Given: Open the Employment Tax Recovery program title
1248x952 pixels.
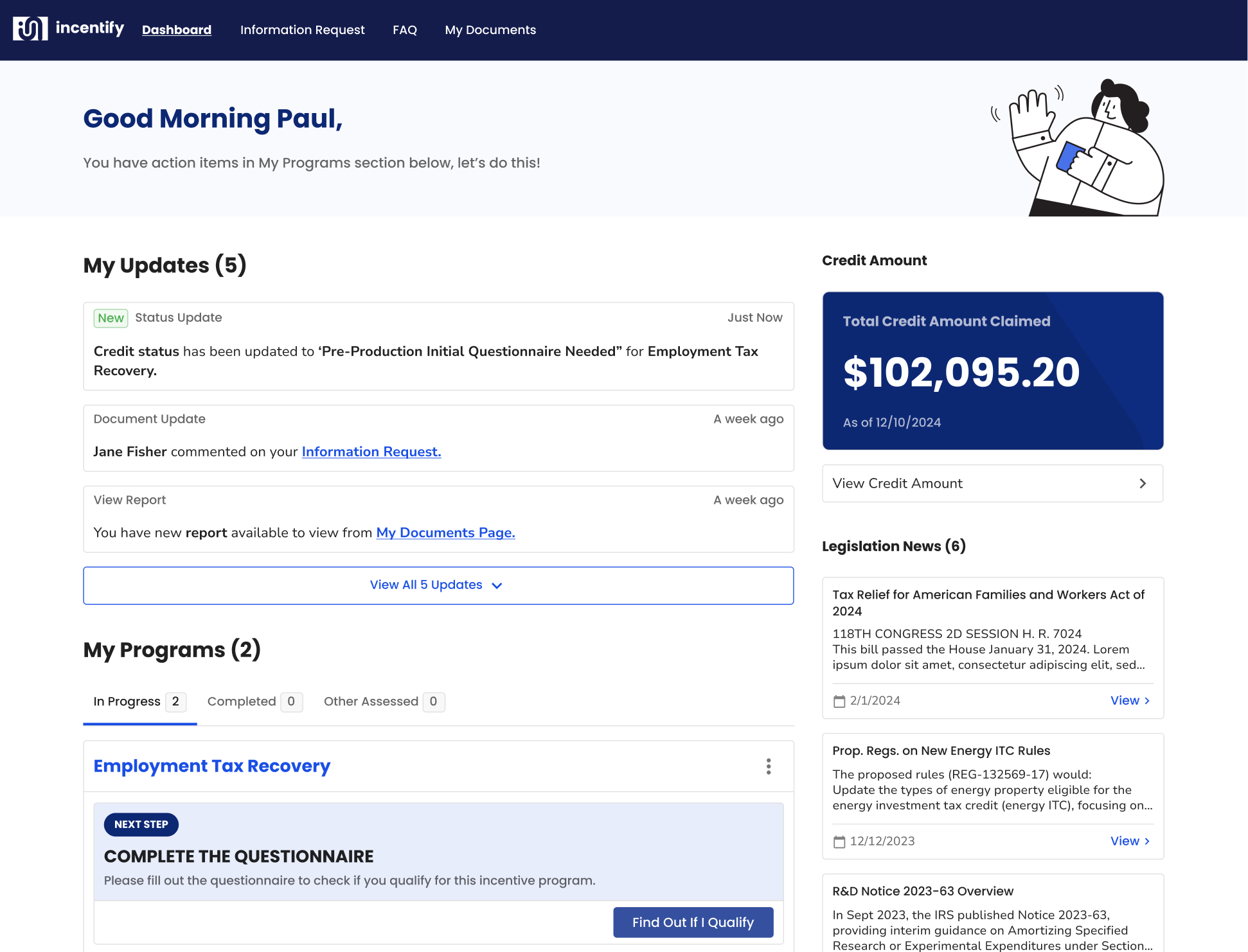Looking at the screenshot, I should (x=211, y=766).
